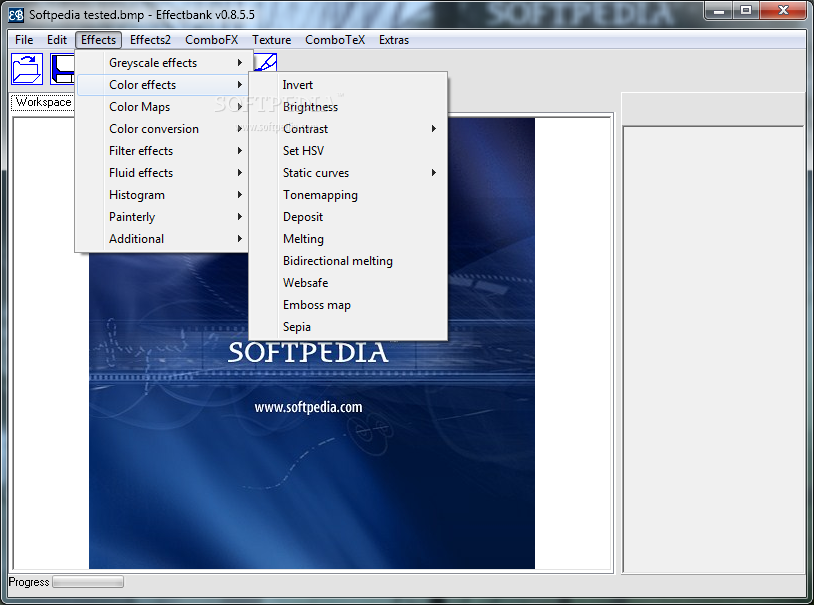The image size is (814, 605).
Task: Expand the Filter effects submenu
Action: click(164, 151)
